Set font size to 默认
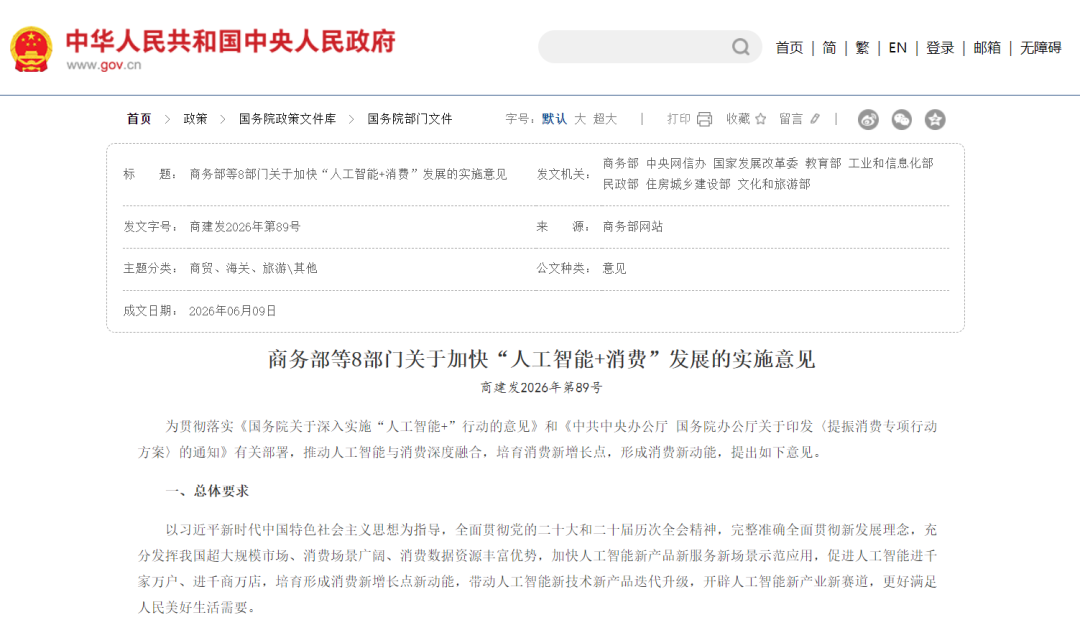The width and height of the screenshot is (1080, 620). (554, 119)
